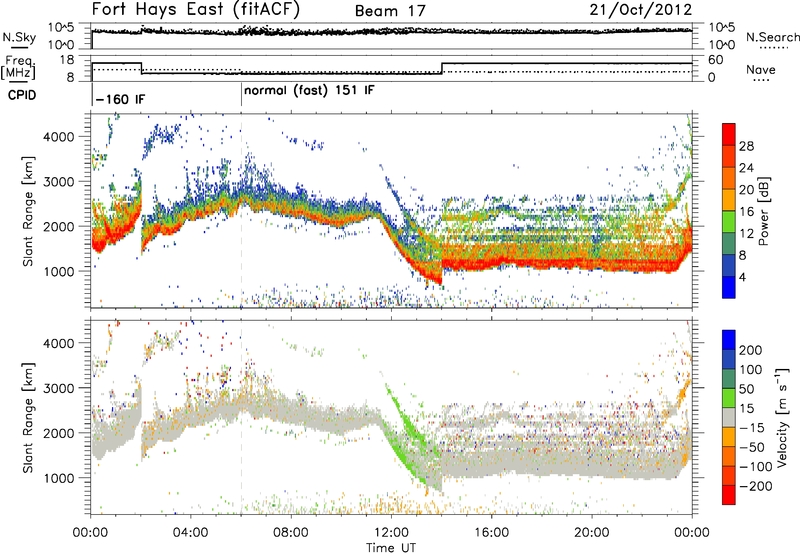Click the gray segment of the velocity color bar
Screen dimensions: 800x554
tap(729, 418)
